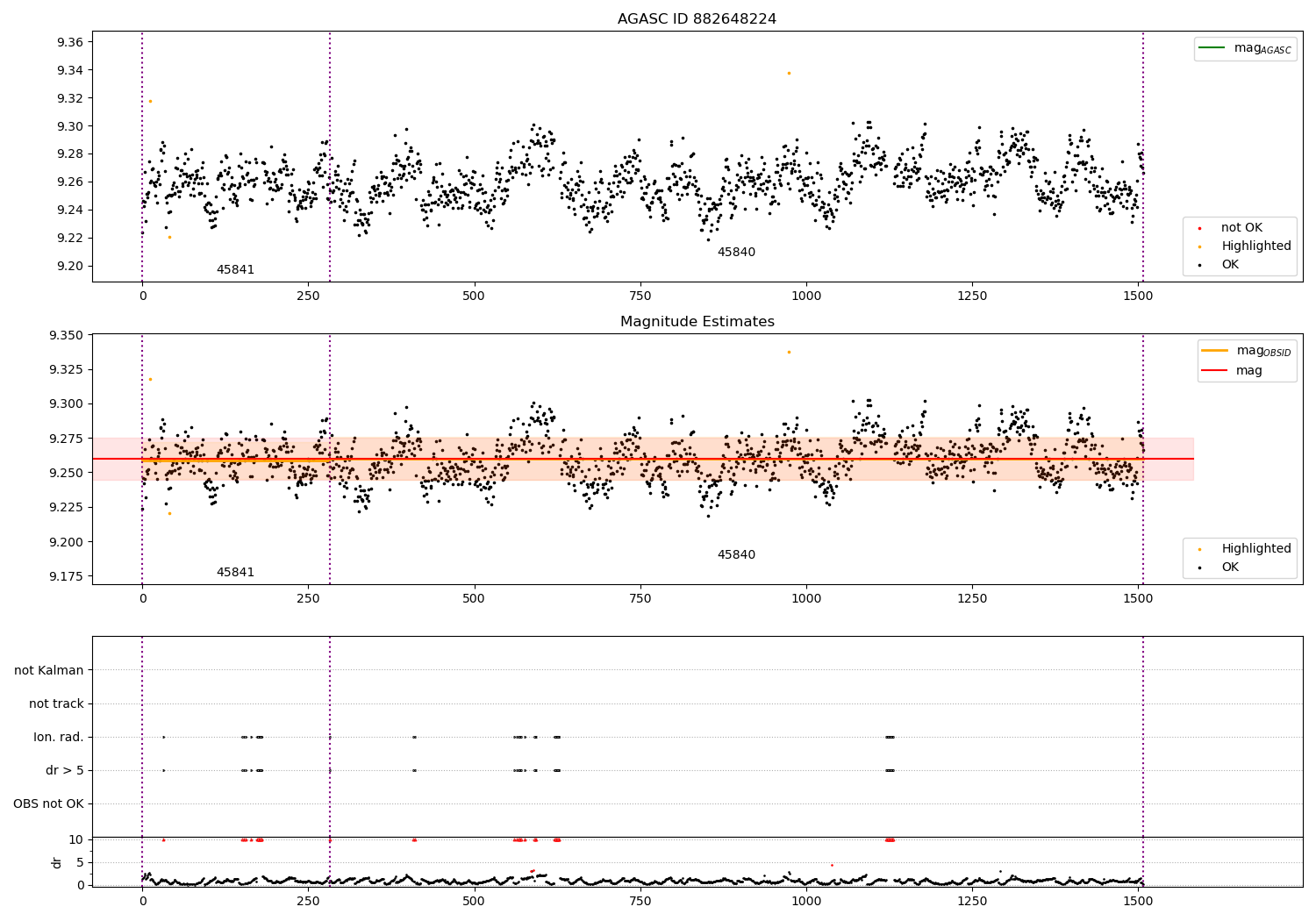
Task: Click the 10 tick on the dr axis
Action: click(x=76, y=840)
